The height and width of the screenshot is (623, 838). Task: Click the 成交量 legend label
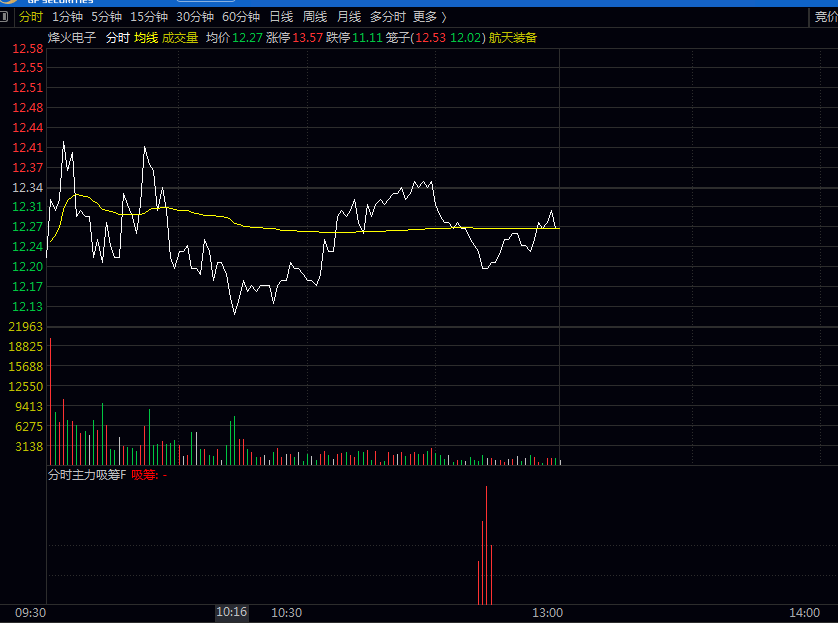pos(180,38)
